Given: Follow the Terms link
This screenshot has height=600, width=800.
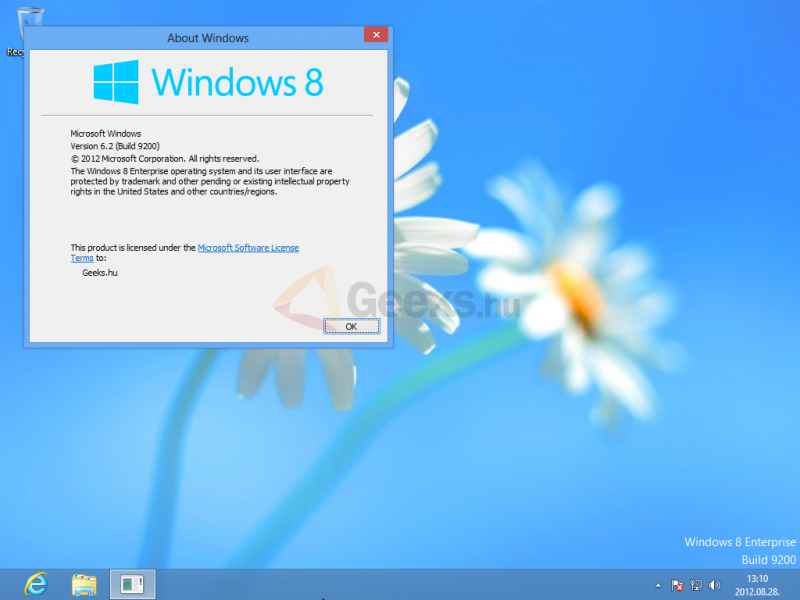Looking at the screenshot, I should tap(82, 258).
